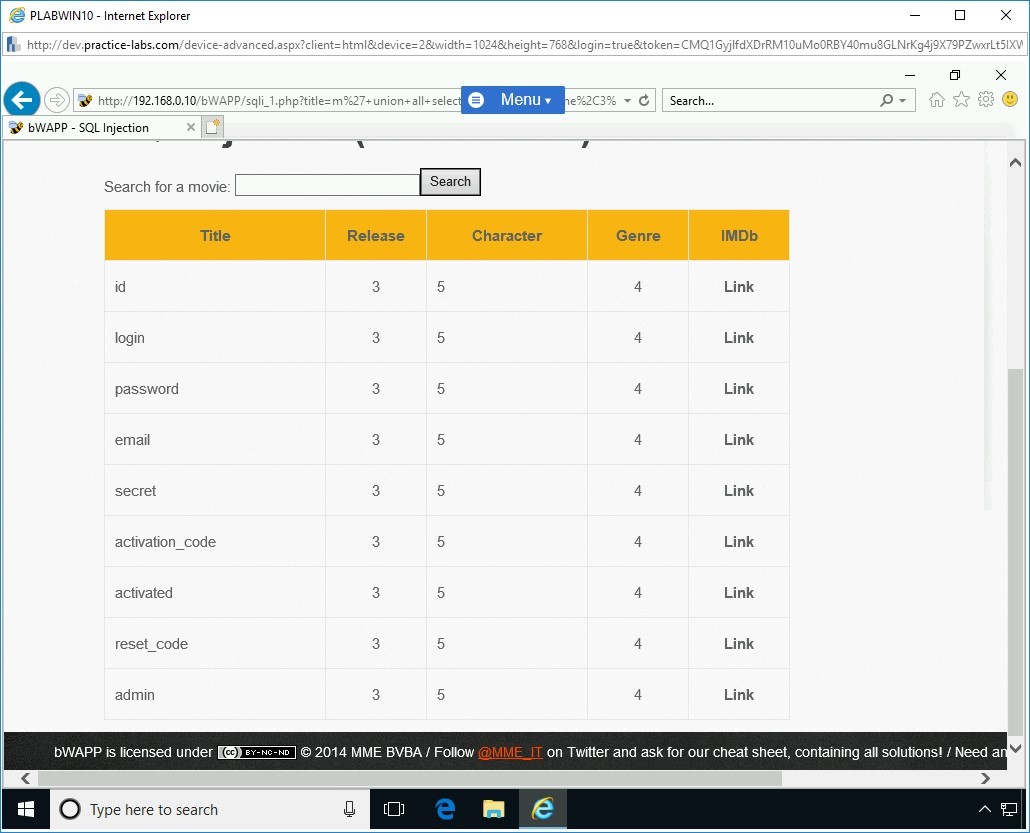
Task: Click the browser Back arrow button
Action: pyautogui.click(x=21, y=100)
